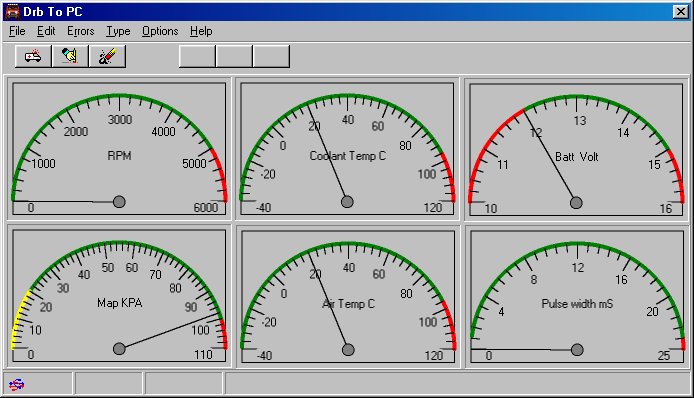The image size is (694, 398).
Task: Open the Edit menu
Action: pos(46,31)
